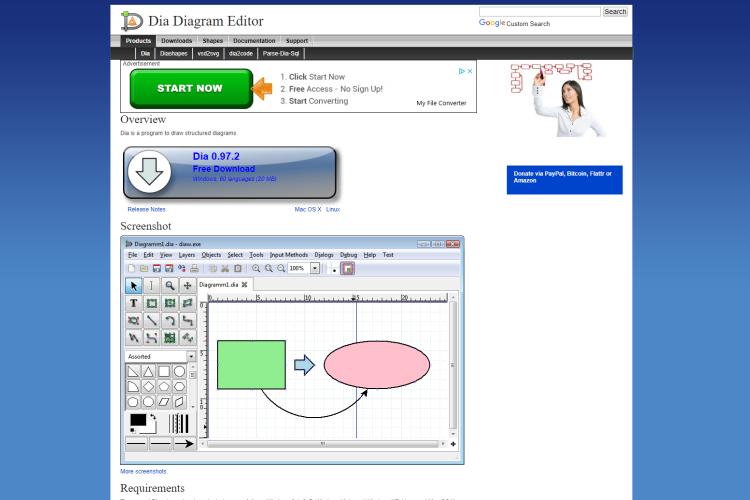The width and height of the screenshot is (750, 500).
Task: Select the Arc tool
Action: [x=169, y=320]
